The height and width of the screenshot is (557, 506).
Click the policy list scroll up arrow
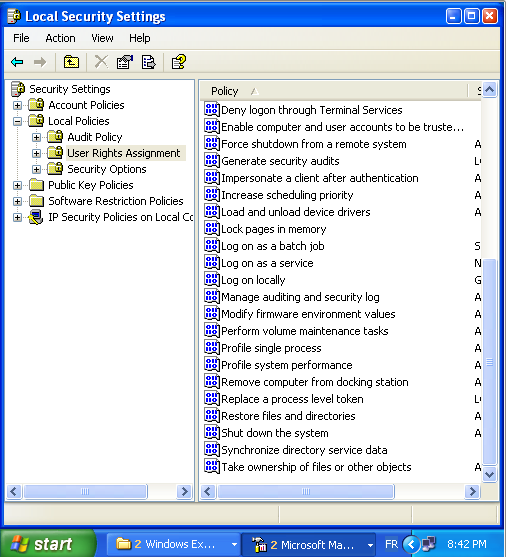pyautogui.click(x=490, y=90)
